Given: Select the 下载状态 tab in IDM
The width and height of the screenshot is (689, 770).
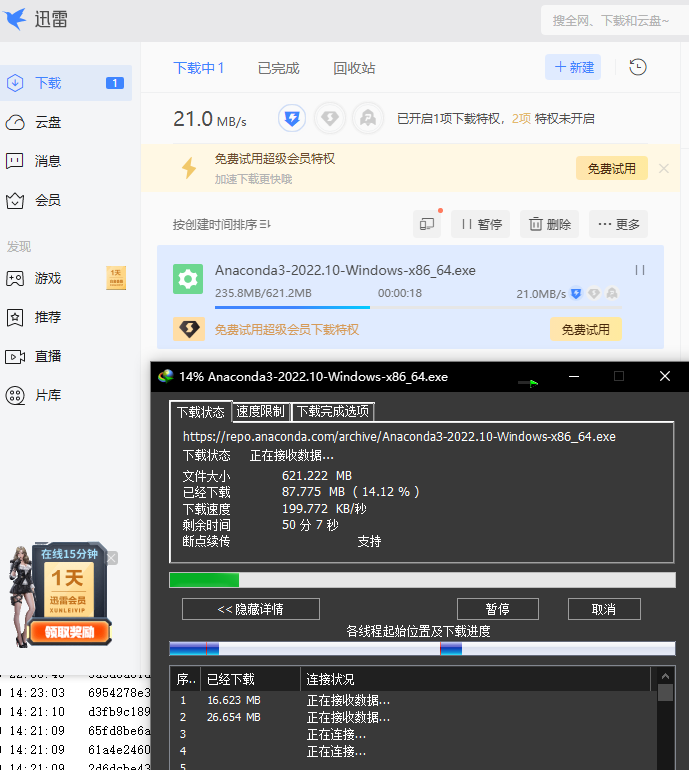Looking at the screenshot, I should click(200, 412).
